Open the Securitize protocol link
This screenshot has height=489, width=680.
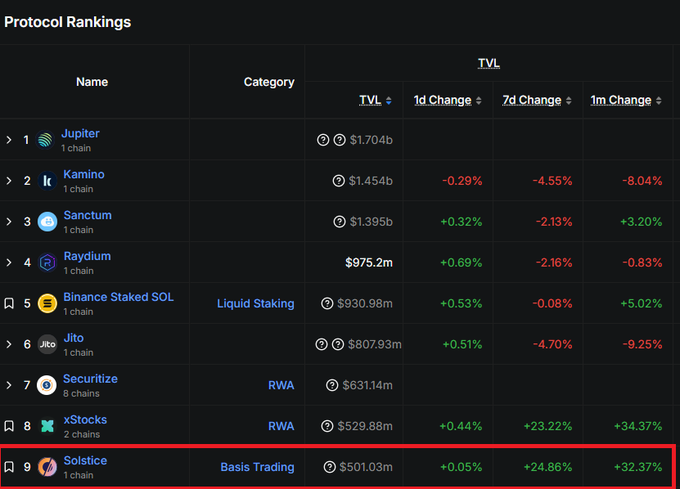point(90,379)
